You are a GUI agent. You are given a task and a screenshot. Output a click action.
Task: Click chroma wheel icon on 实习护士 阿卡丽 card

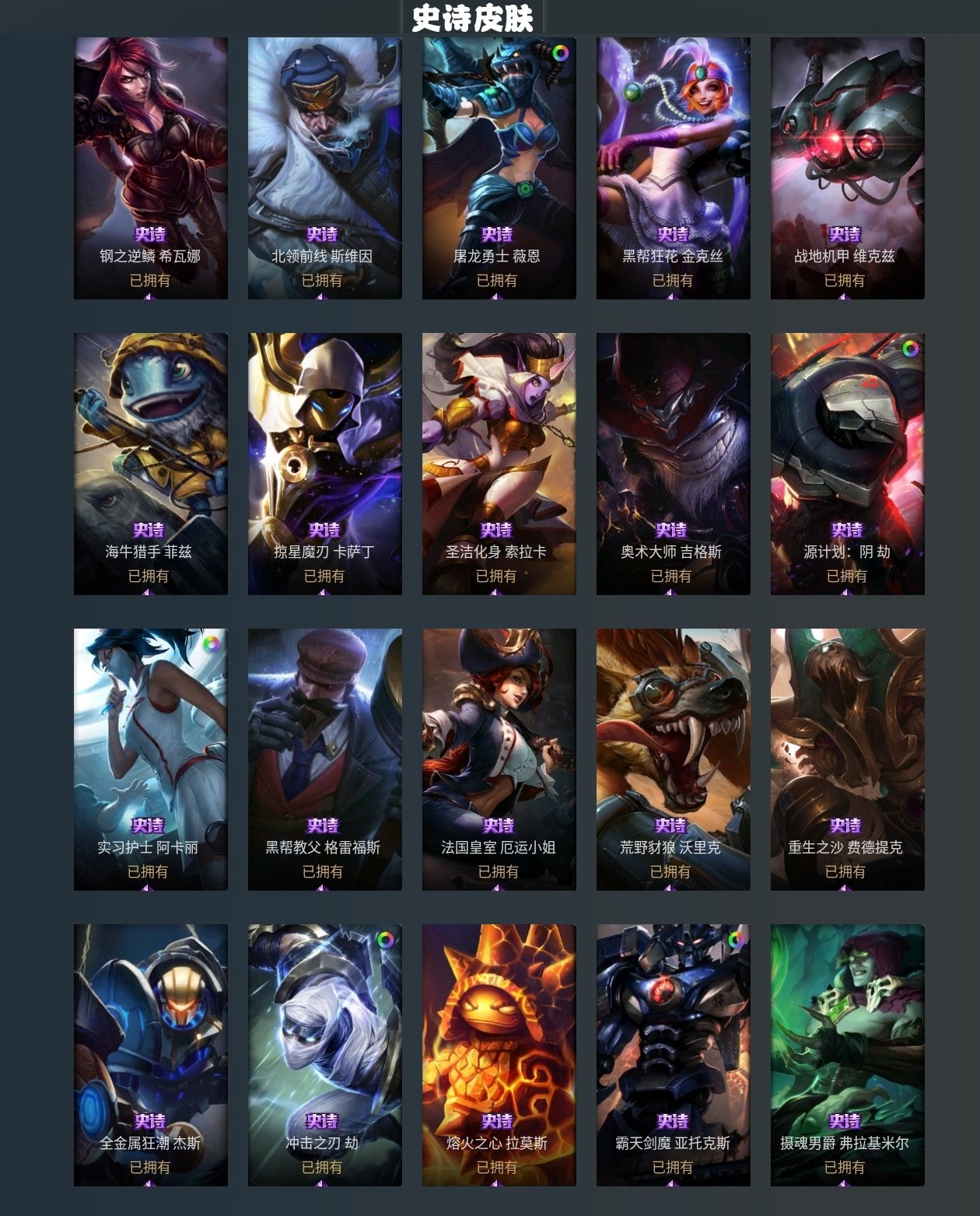coord(212,644)
